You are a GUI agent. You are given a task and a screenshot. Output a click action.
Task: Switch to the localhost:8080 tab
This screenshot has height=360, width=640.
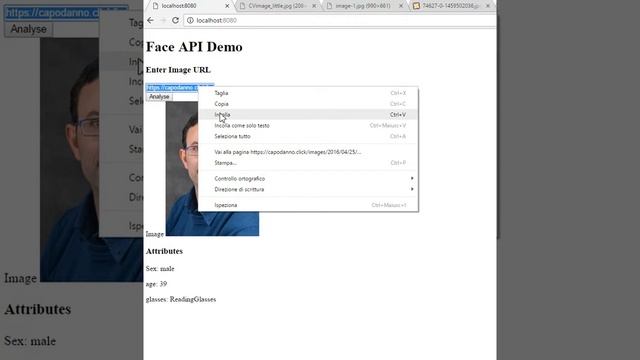(x=190, y=6)
